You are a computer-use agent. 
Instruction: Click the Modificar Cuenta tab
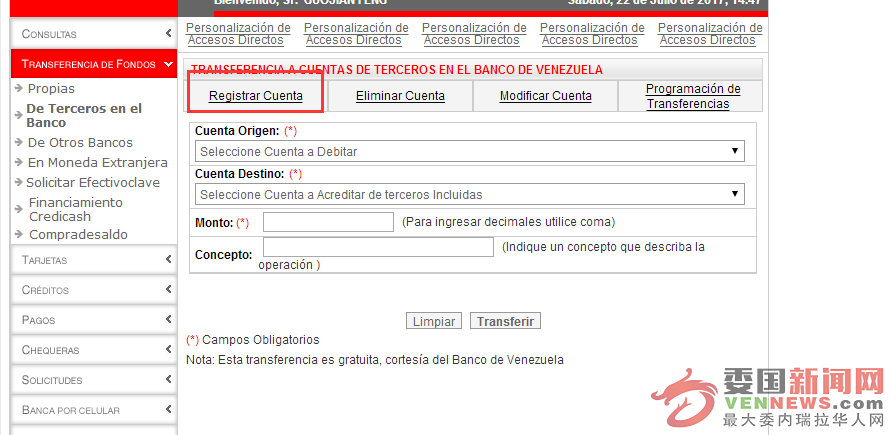click(x=546, y=96)
